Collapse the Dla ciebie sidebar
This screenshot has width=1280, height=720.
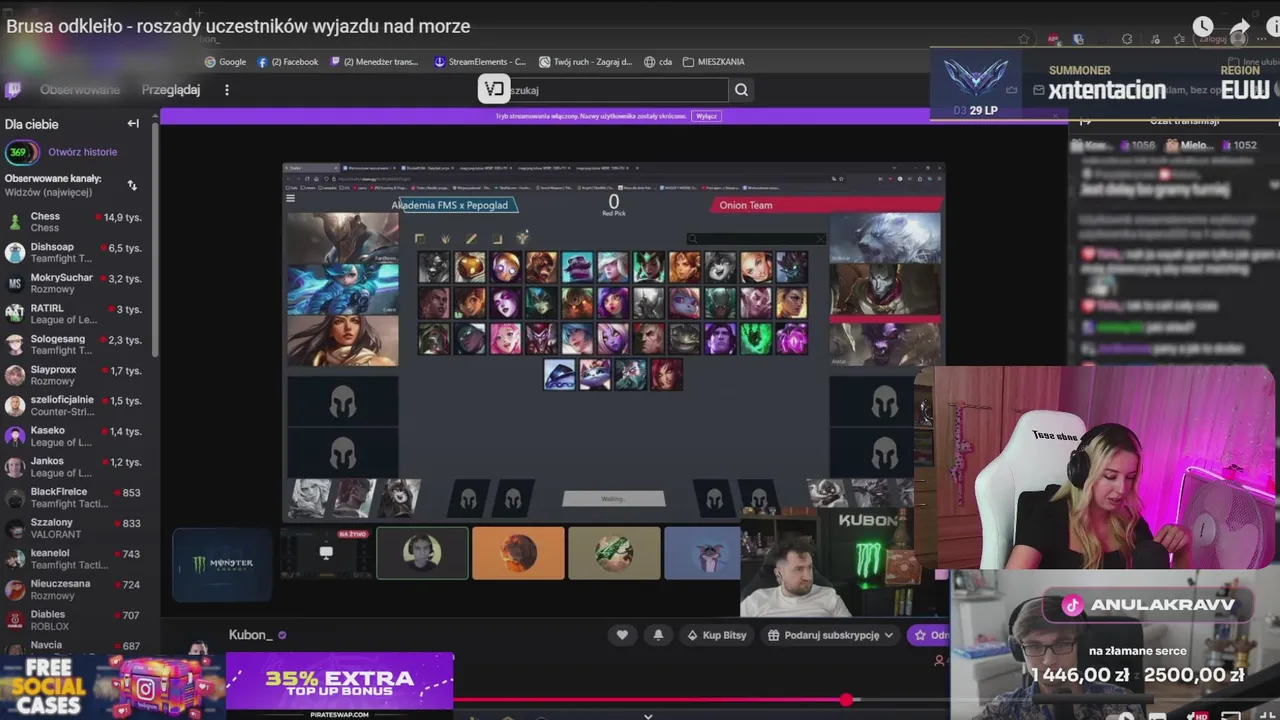133,124
